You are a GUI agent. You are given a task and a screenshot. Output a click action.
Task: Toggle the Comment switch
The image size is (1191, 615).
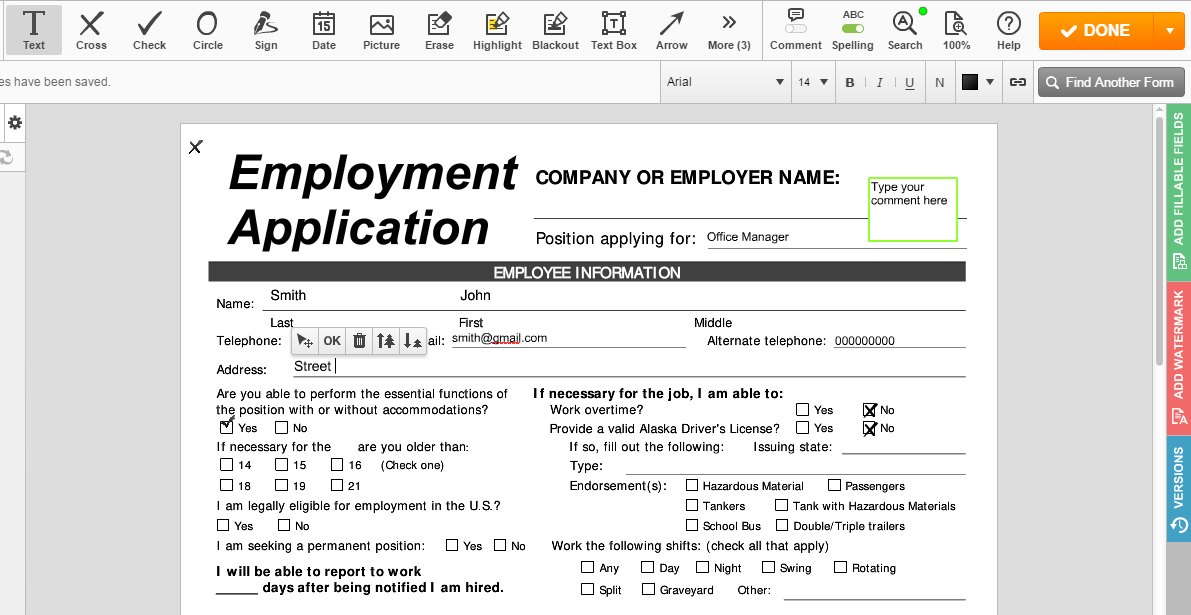(x=796, y=28)
